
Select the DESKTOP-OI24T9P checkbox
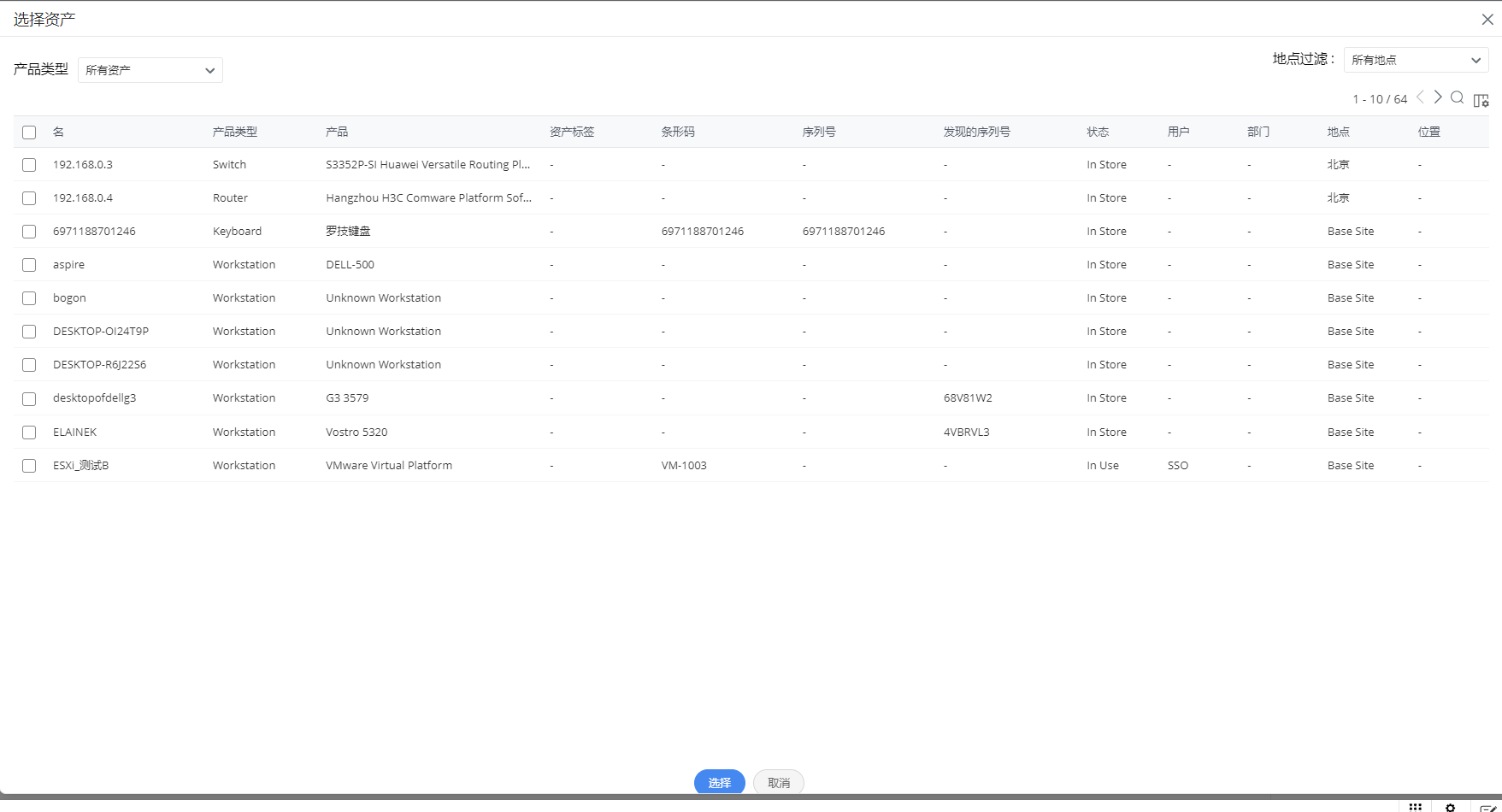pyautogui.click(x=29, y=332)
